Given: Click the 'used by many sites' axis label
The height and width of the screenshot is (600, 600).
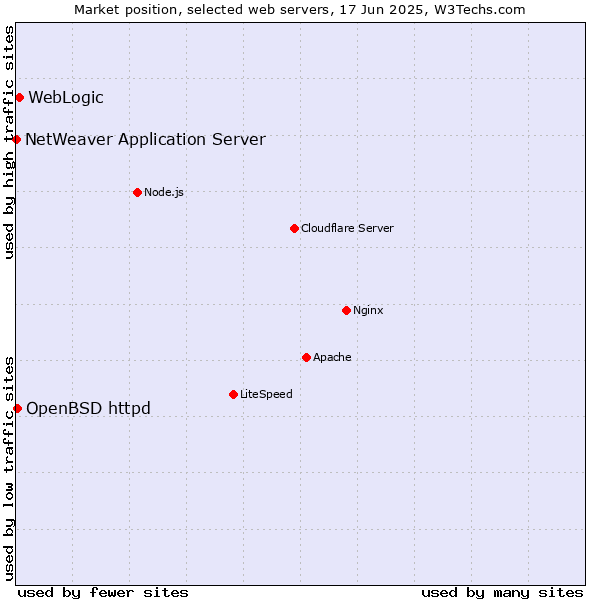Looking at the screenshot, I should point(502,592).
